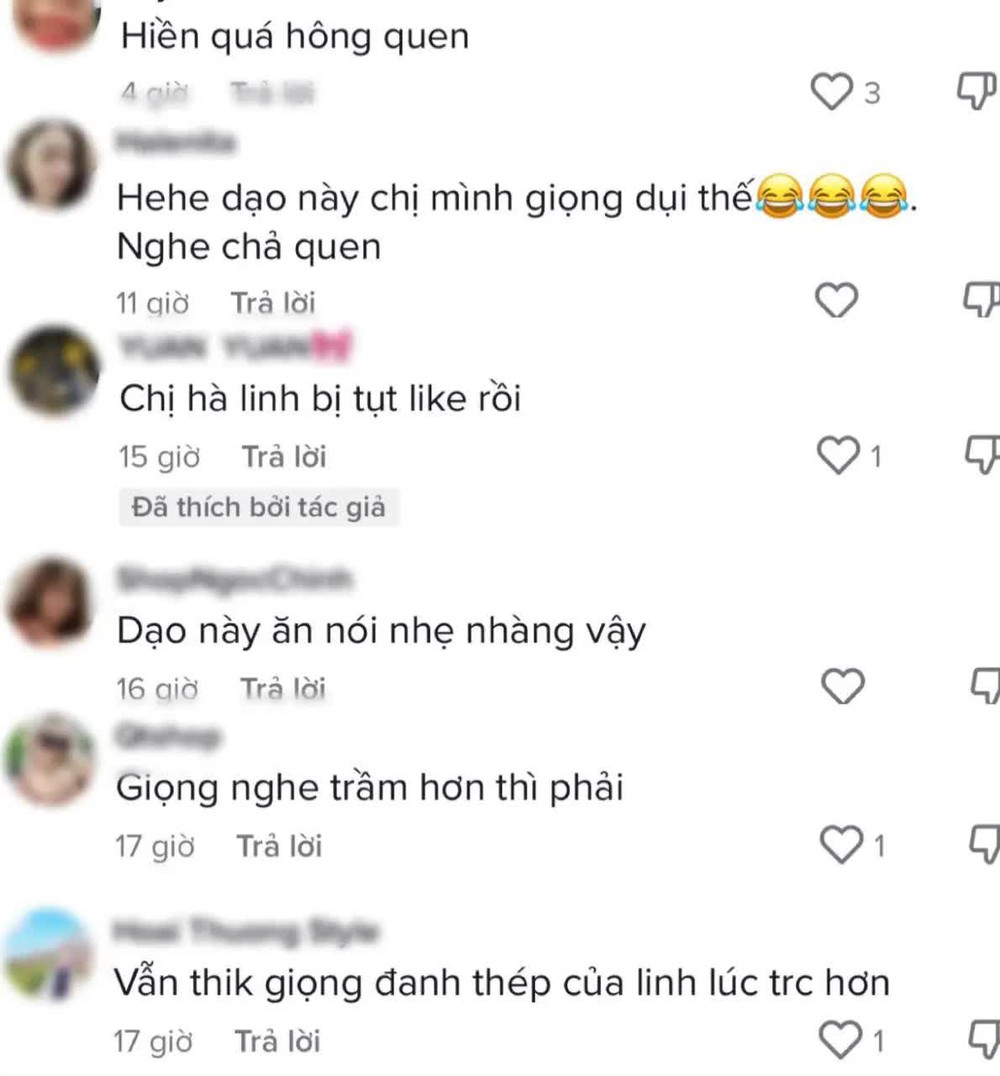Like the 'Vẫn thik giọng đanh thép' comment
The image size is (1000, 1076).
(x=841, y=1040)
